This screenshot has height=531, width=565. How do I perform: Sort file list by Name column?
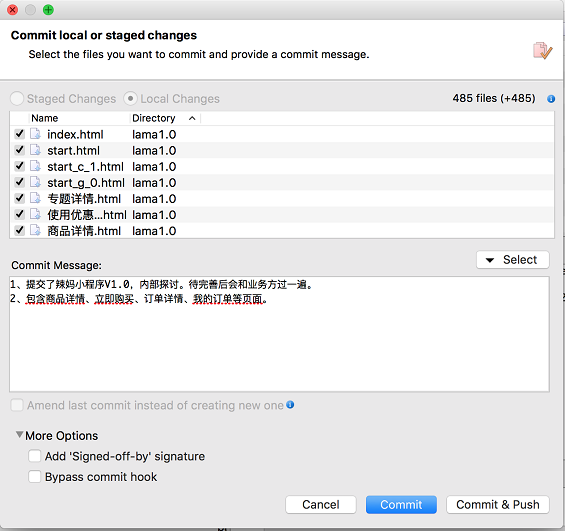[x=45, y=118]
